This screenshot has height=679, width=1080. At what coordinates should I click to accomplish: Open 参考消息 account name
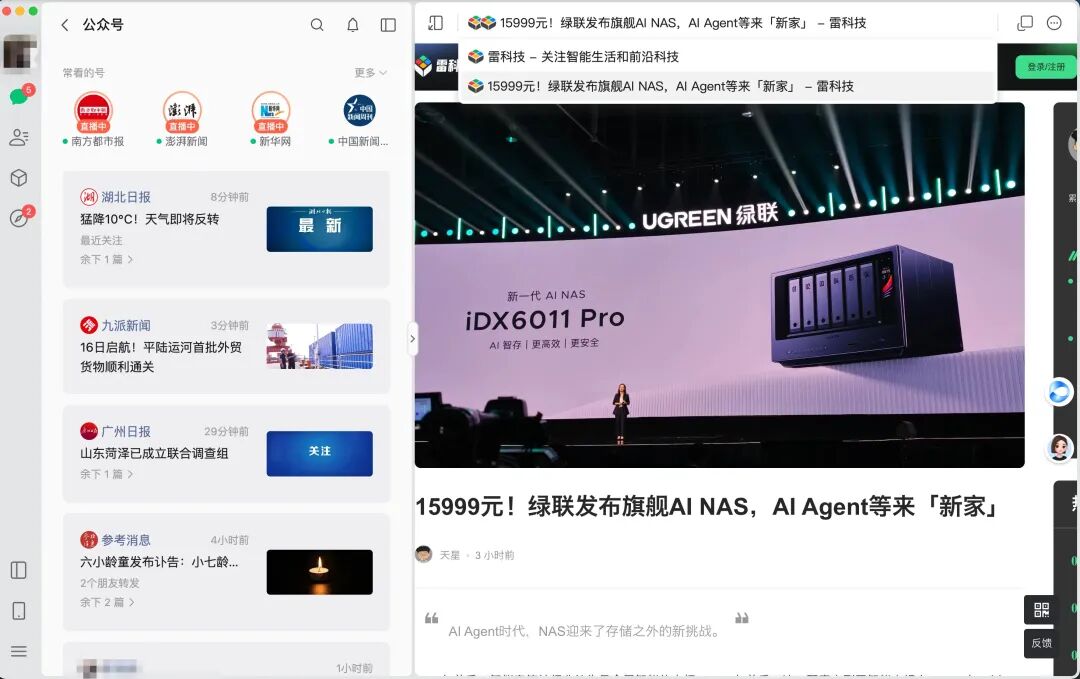[x=125, y=540]
